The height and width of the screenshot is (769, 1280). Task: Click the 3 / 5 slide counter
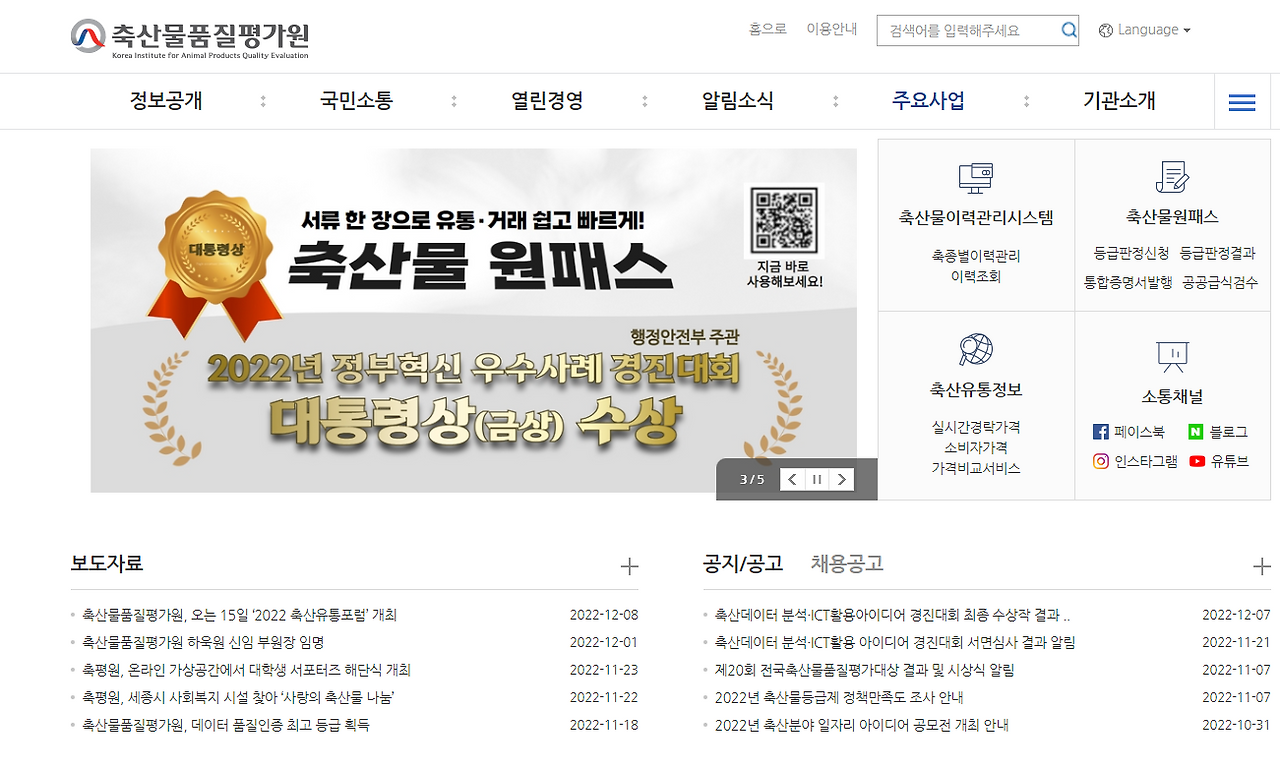coord(752,480)
